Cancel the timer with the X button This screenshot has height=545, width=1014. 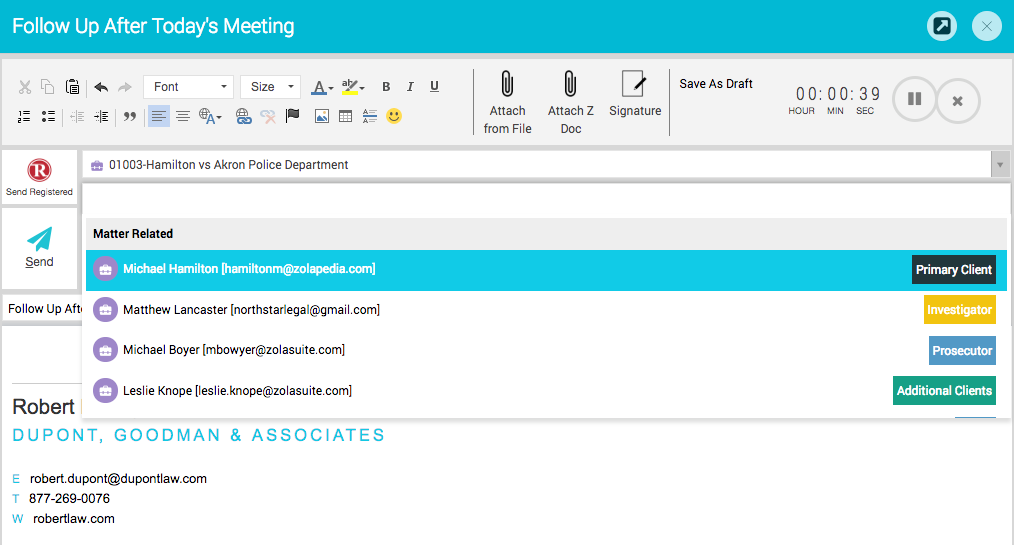[x=958, y=101]
